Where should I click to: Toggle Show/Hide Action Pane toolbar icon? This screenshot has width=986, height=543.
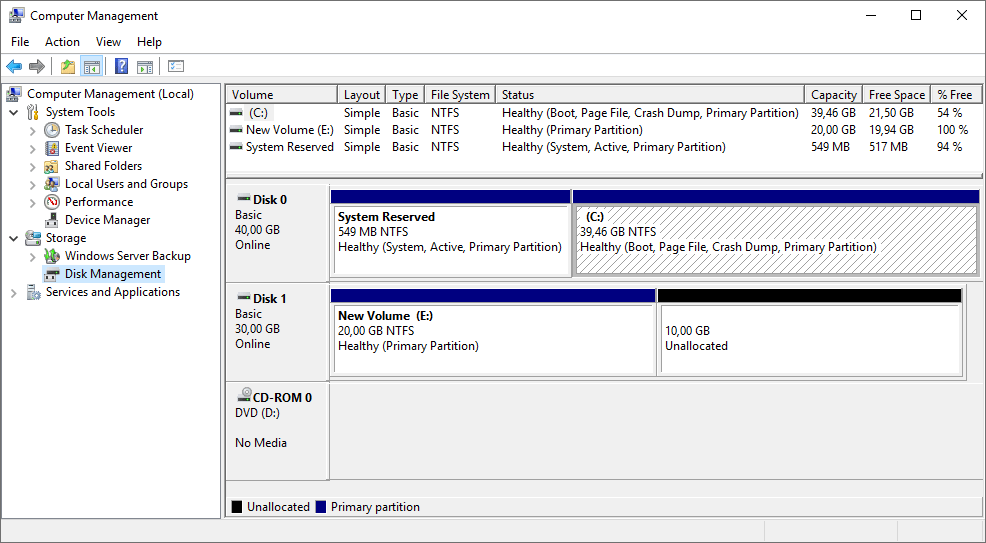[145, 66]
